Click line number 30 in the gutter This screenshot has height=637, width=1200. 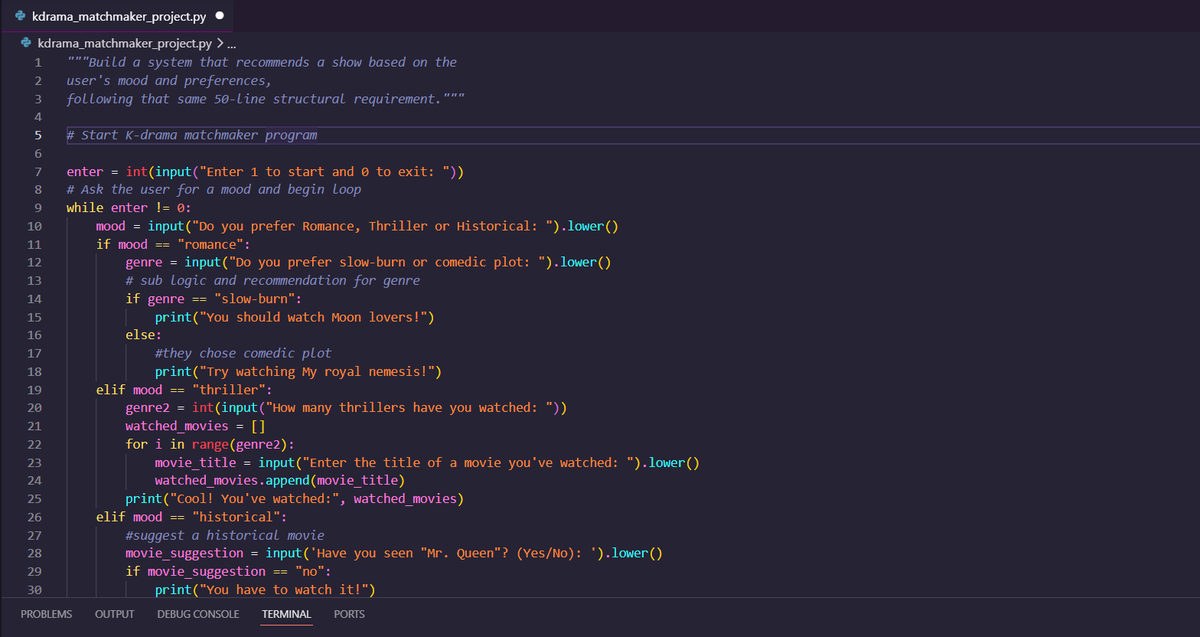tap(34, 590)
